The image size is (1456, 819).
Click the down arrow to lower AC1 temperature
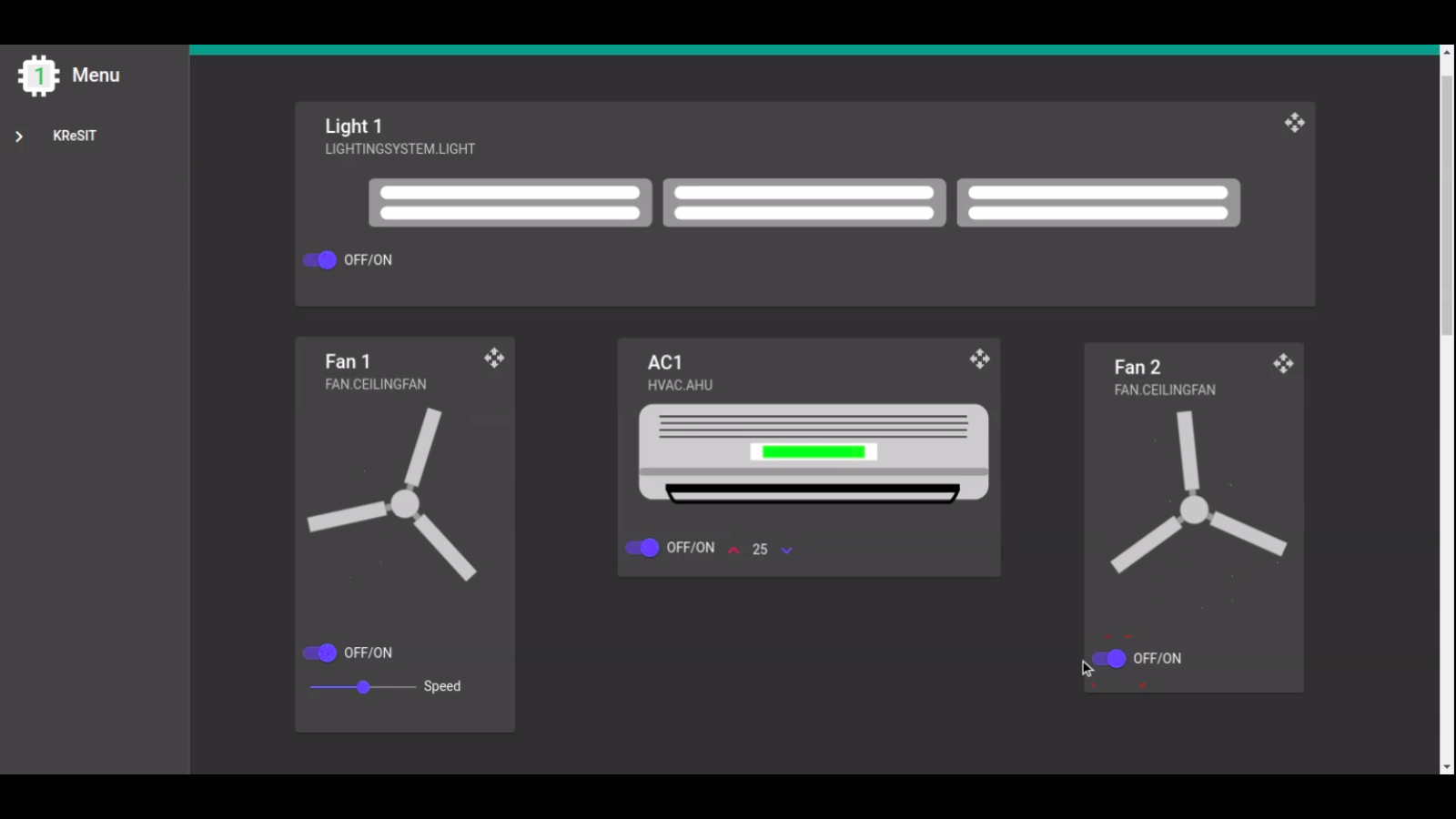786,550
